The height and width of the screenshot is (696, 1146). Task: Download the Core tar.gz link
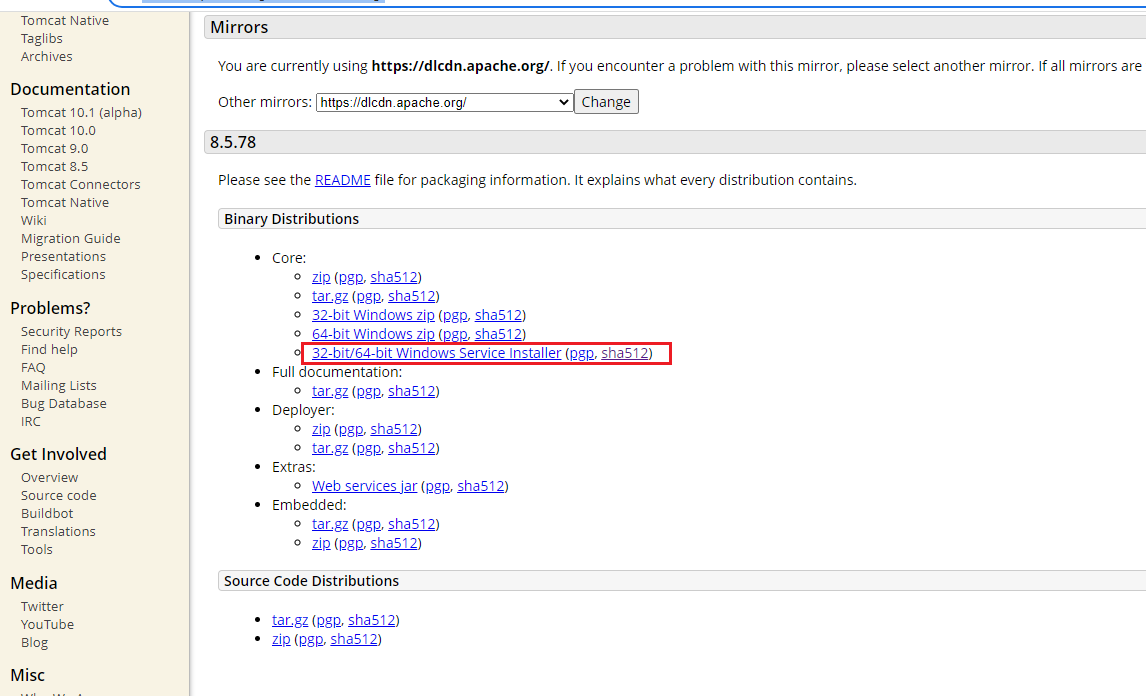[x=330, y=296]
